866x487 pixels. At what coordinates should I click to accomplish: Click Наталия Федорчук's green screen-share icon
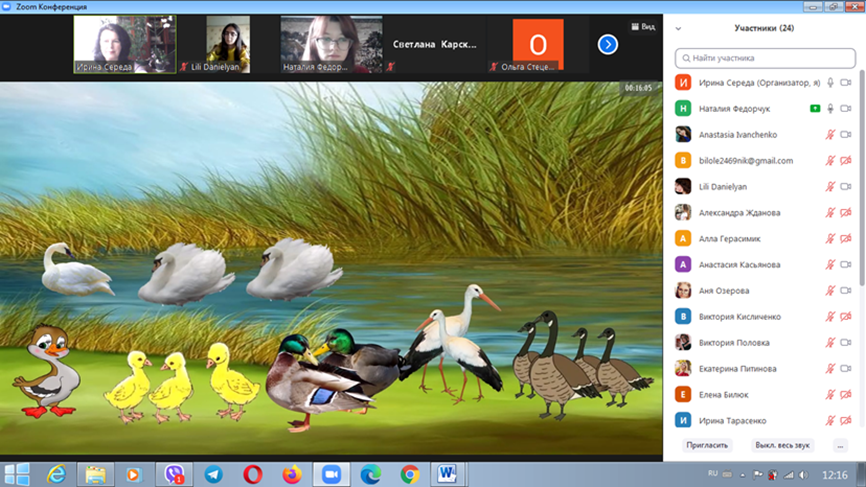(816, 109)
